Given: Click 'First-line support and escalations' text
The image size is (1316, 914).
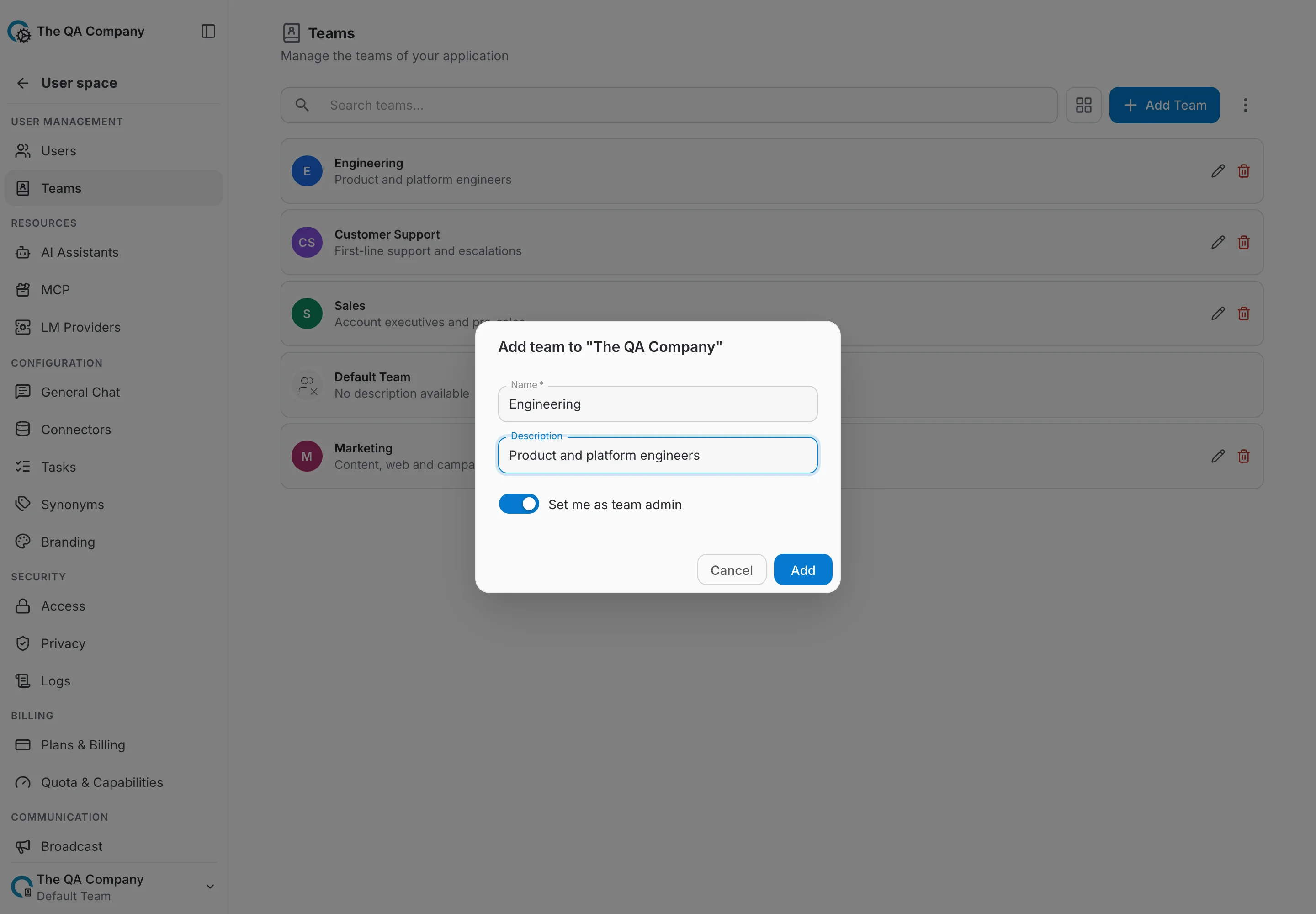Looking at the screenshot, I should 428,251.
